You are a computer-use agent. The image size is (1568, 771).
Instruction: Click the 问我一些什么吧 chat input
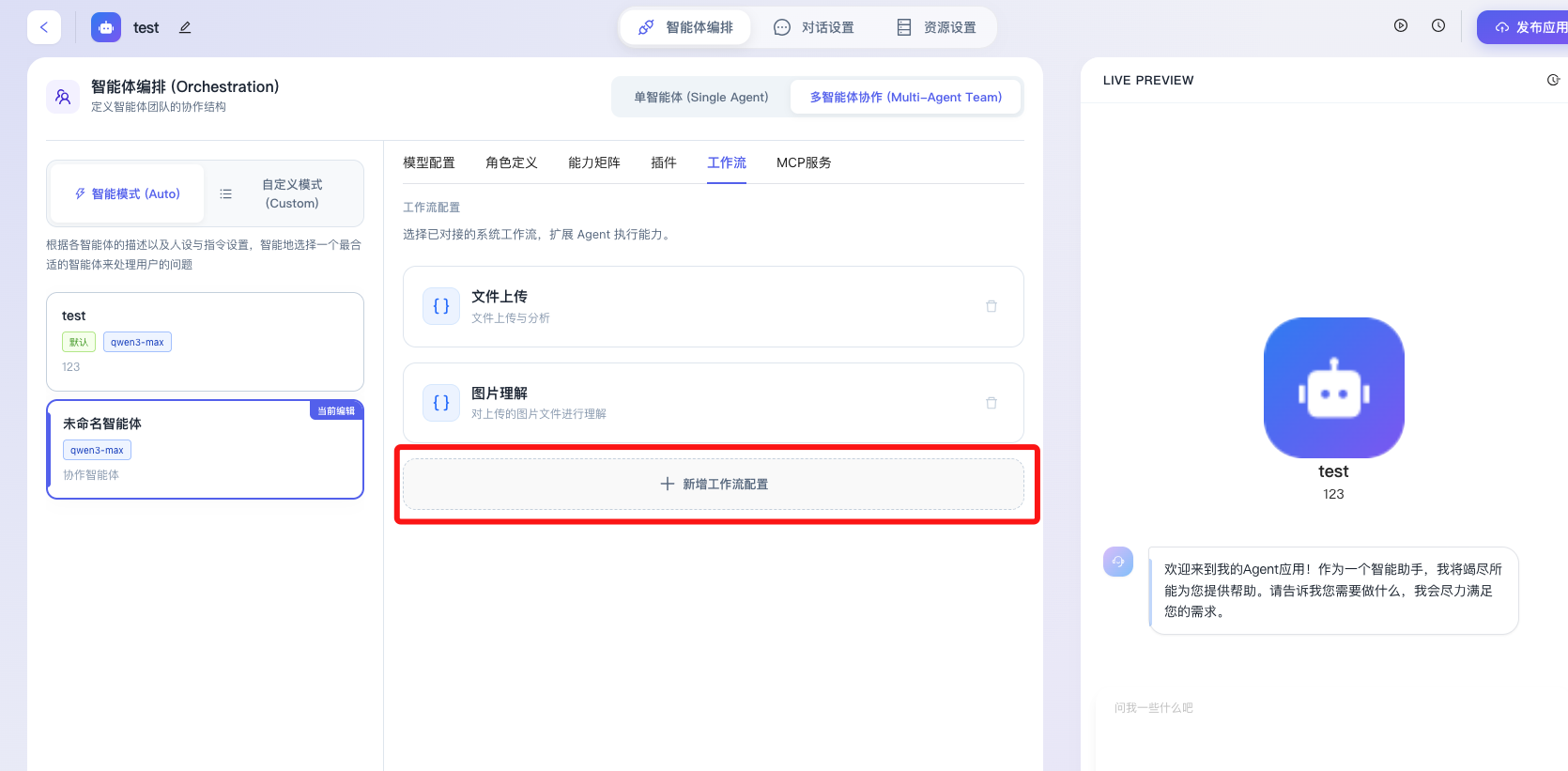pyautogui.click(x=1314, y=708)
